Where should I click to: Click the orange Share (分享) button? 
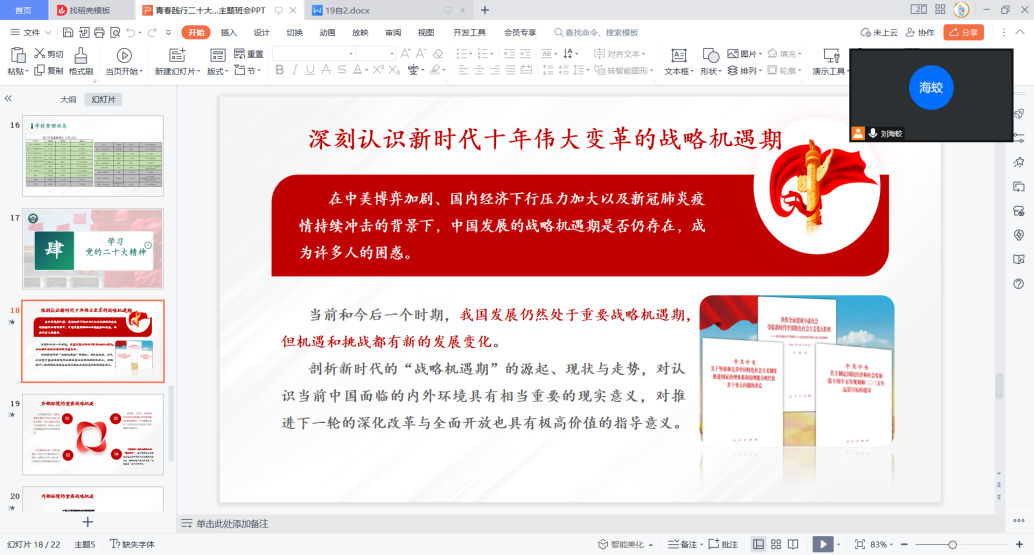tap(964, 32)
